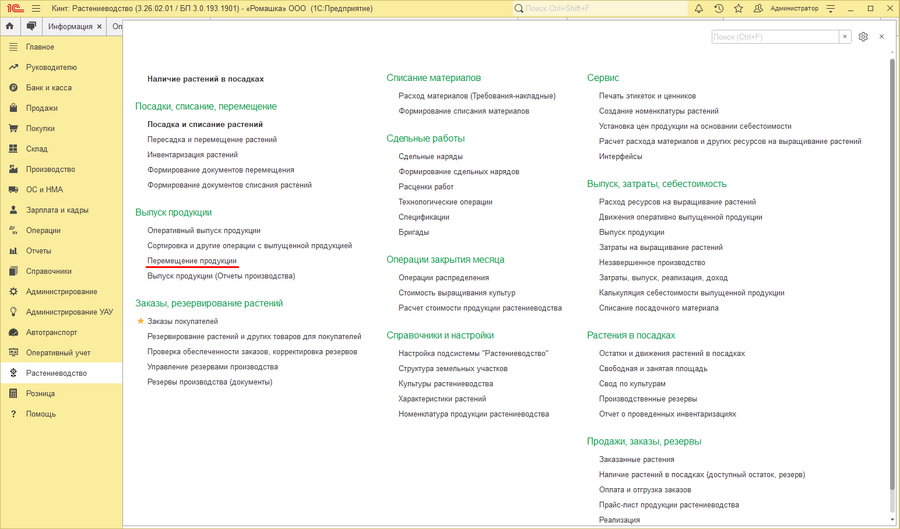The height and width of the screenshot is (529, 900).
Task: Switch to the Информация tab
Action: tap(70, 26)
